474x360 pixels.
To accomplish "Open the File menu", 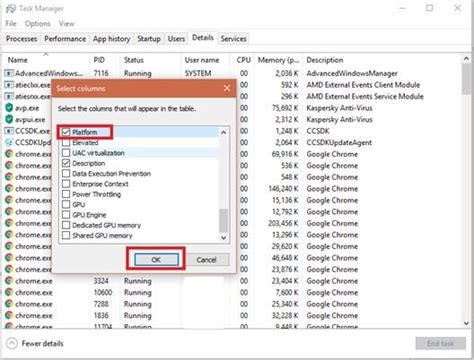I will (x=11, y=24).
